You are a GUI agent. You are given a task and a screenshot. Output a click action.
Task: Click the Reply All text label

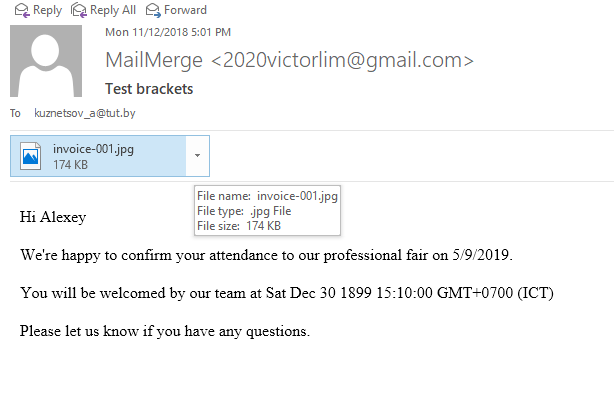tap(113, 10)
